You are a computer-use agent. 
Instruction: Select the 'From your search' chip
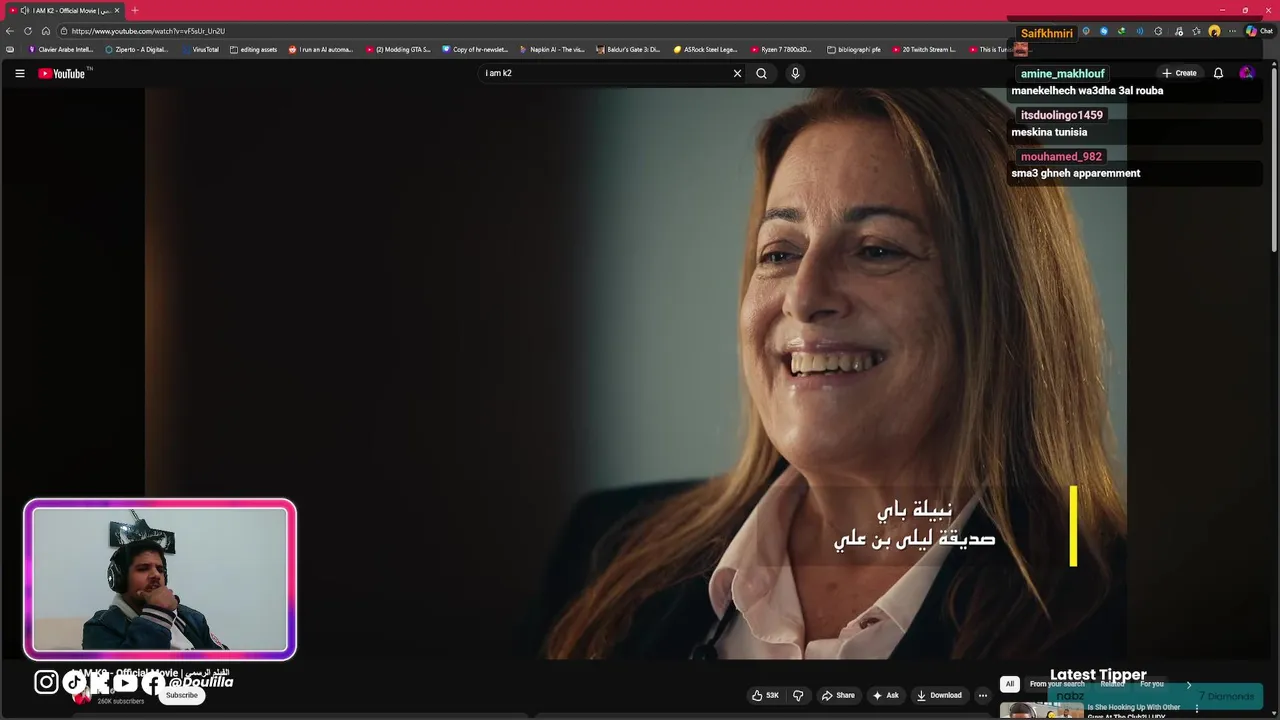[x=1057, y=684]
